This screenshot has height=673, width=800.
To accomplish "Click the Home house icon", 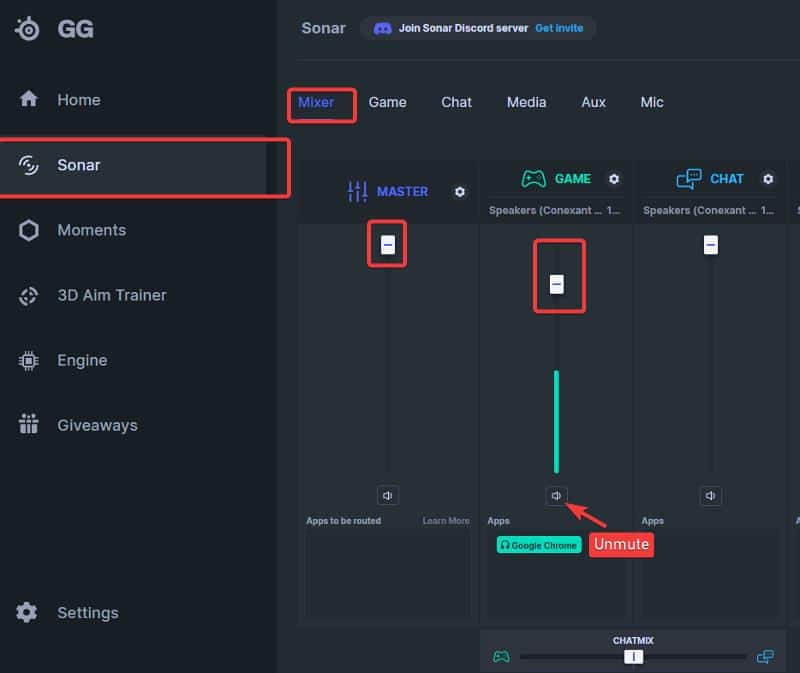I will tap(29, 98).
